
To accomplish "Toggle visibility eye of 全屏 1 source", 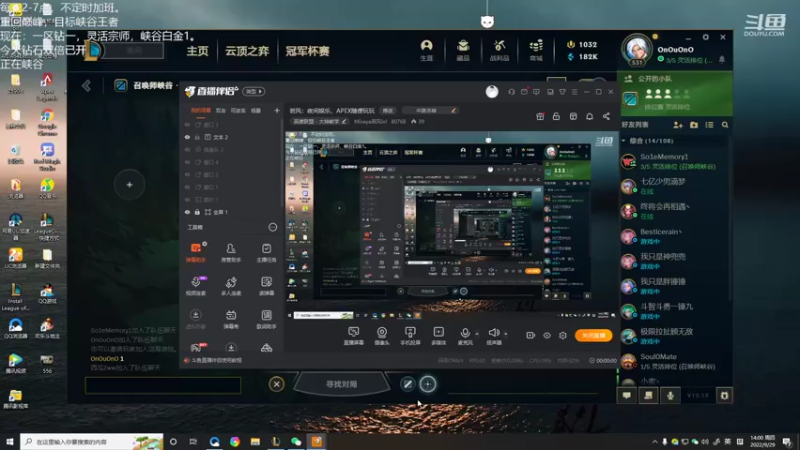I will (x=187, y=212).
